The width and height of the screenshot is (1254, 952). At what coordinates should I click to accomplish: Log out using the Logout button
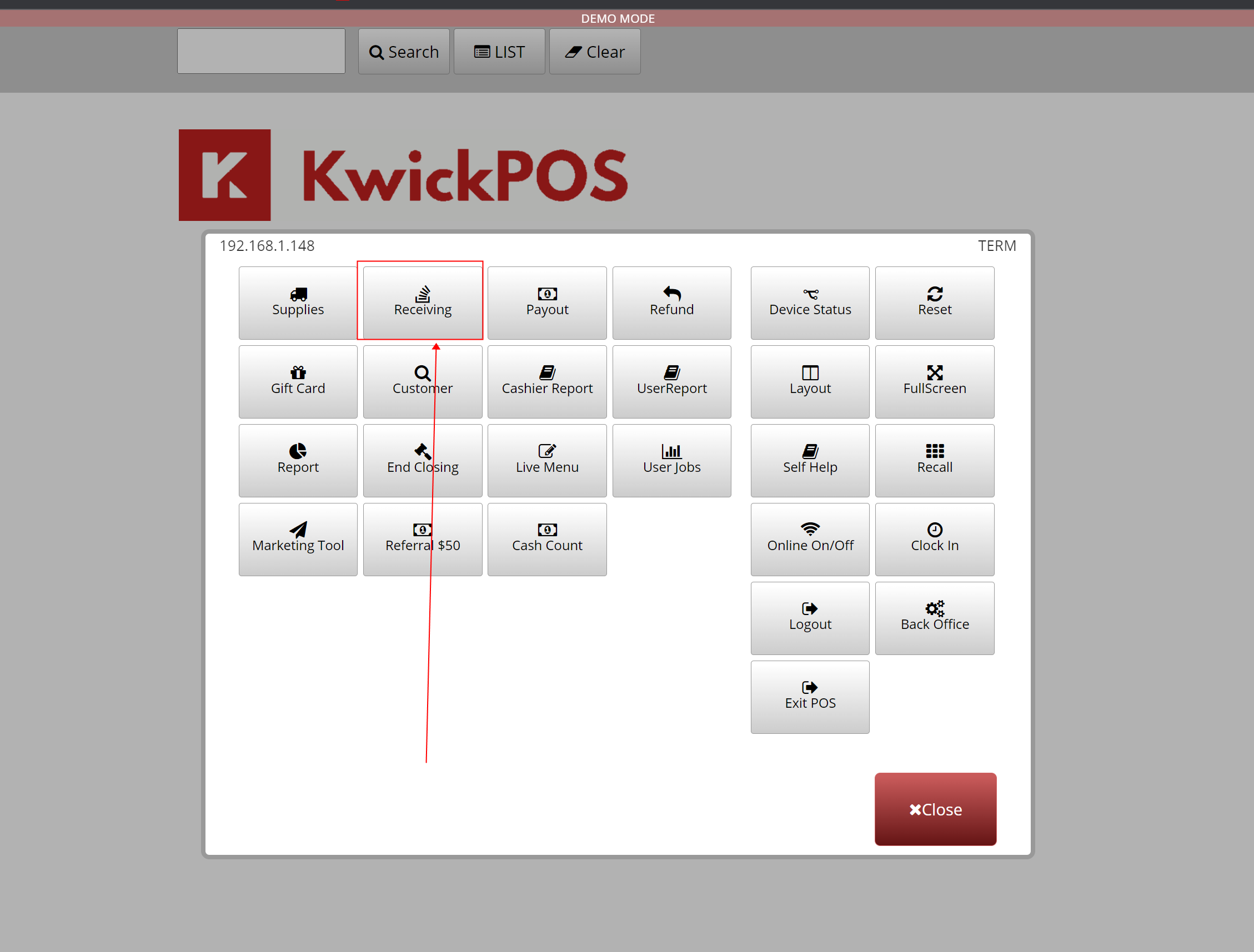point(810,618)
